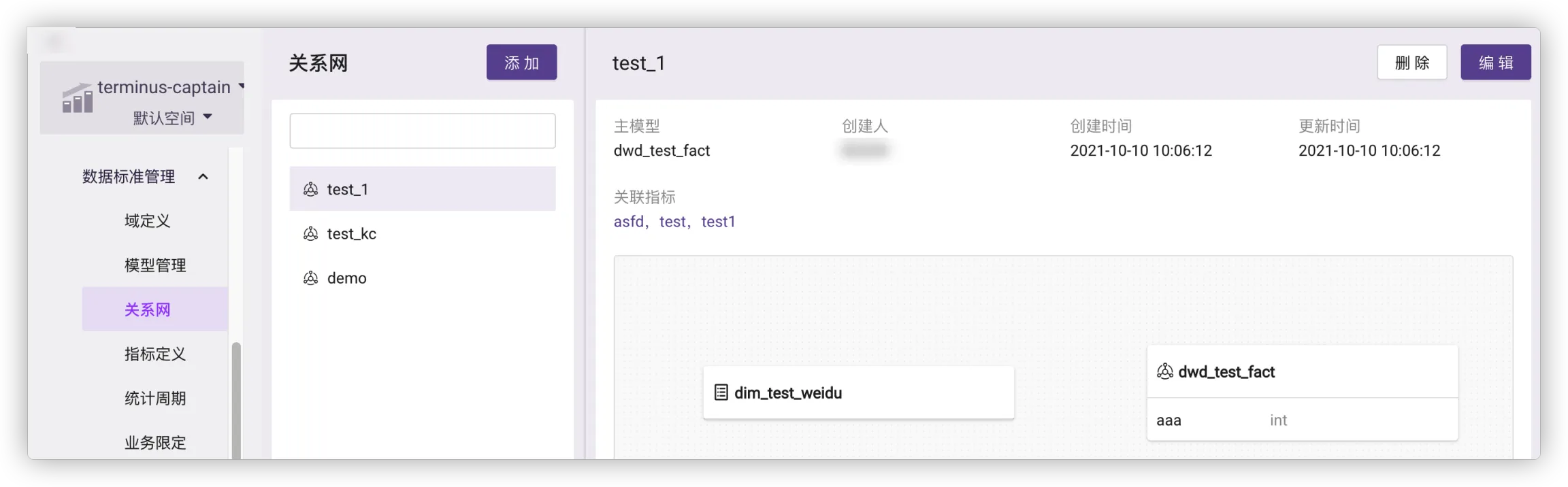
Task: Click the model icon on dwd_test_fact node
Action: coord(1164,371)
